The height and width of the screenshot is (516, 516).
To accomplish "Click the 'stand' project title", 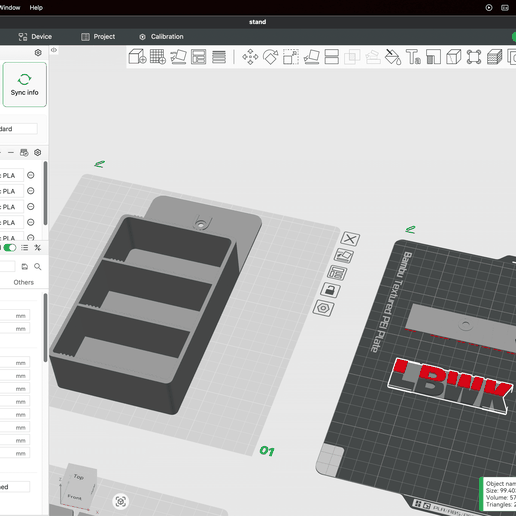I will pos(258,22).
